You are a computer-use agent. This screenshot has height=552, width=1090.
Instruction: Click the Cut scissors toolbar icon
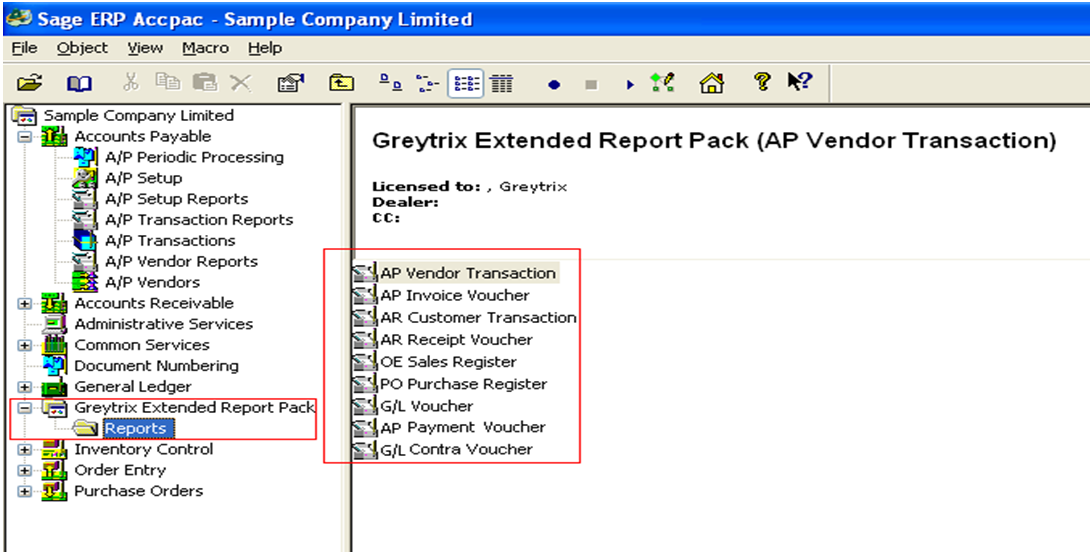[131, 83]
